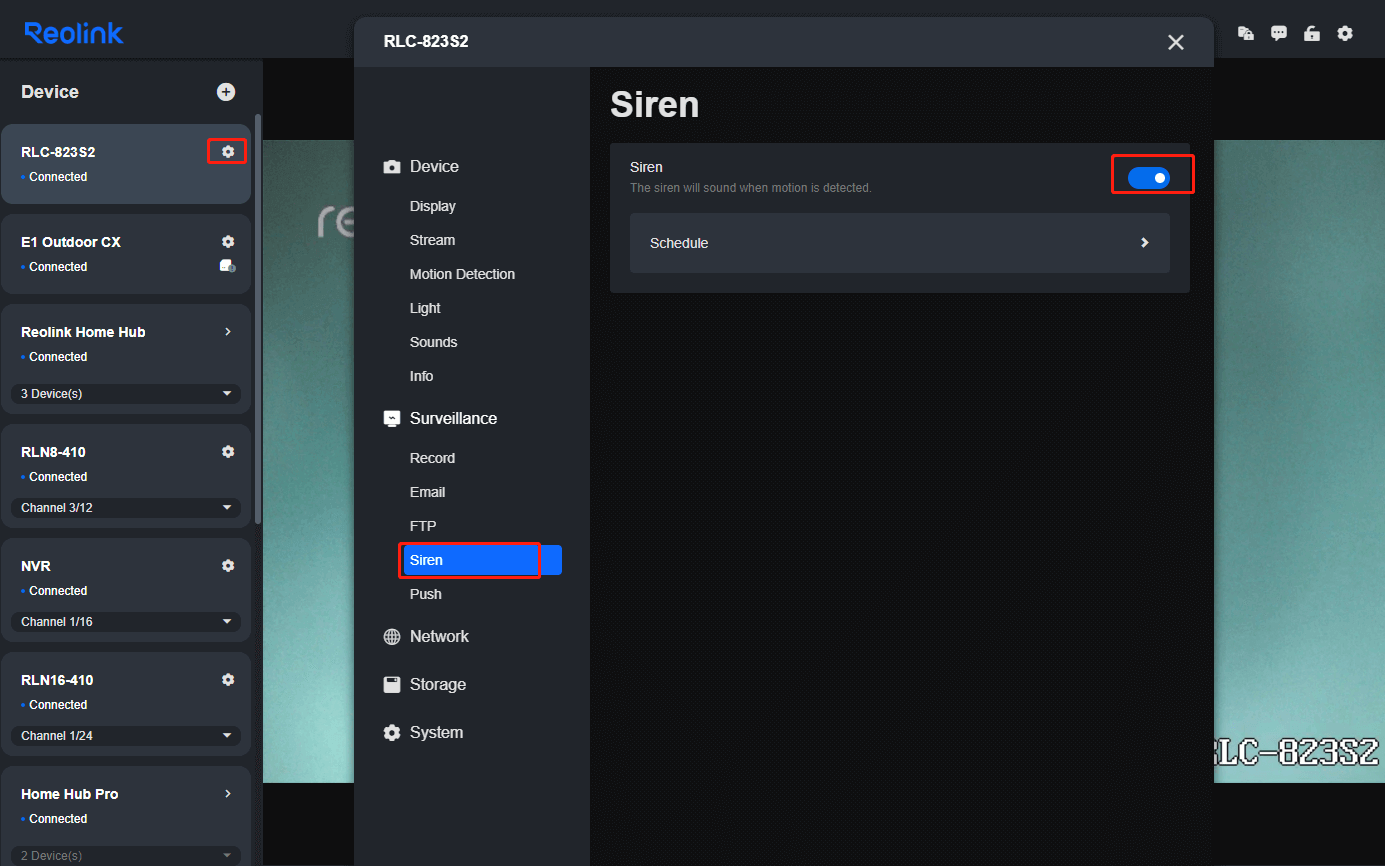1385x866 pixels.
Task: Expand the Storage section
Action: point(438,685)
